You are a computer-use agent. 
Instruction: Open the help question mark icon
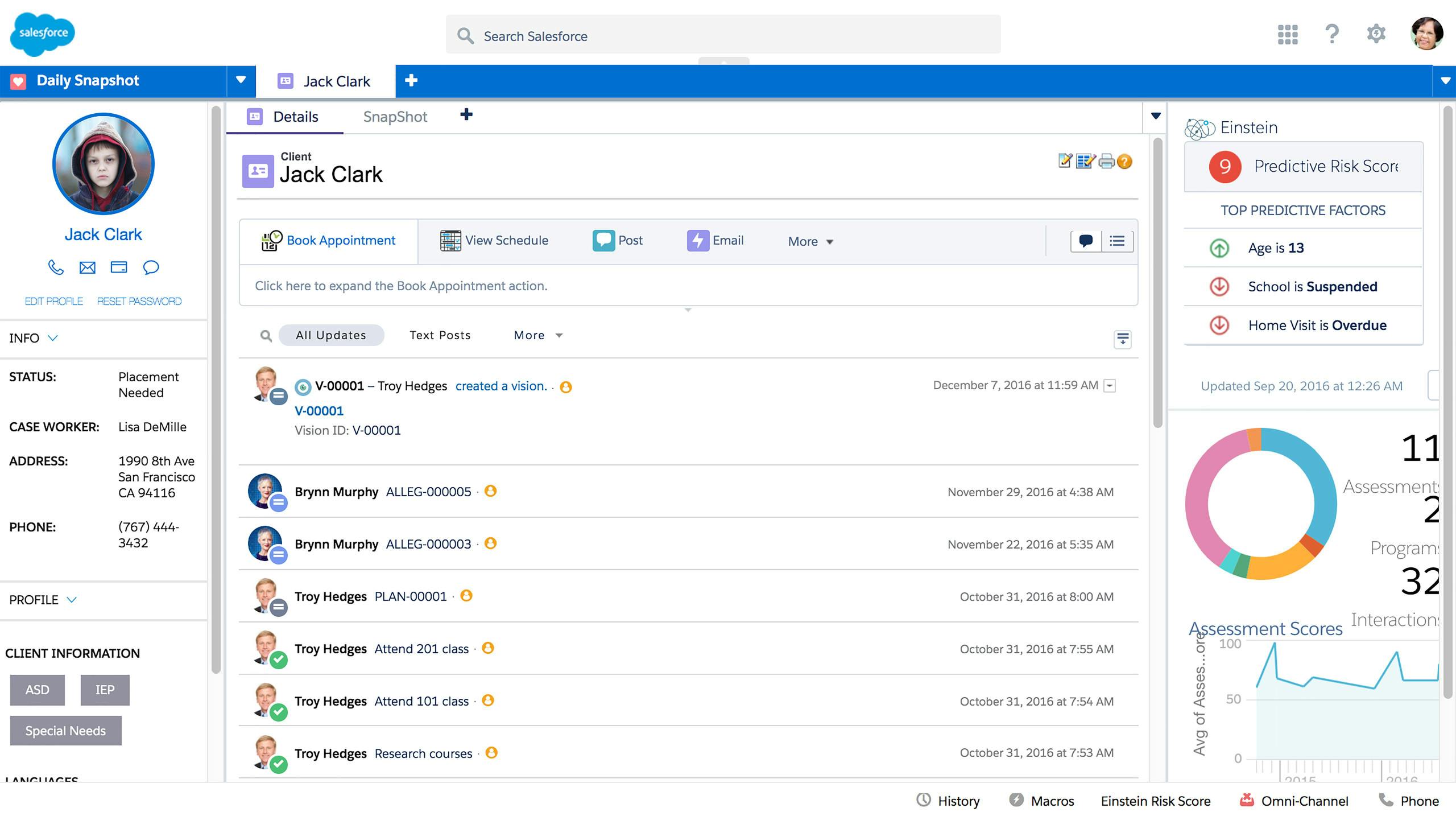(x=1332, y=34)
